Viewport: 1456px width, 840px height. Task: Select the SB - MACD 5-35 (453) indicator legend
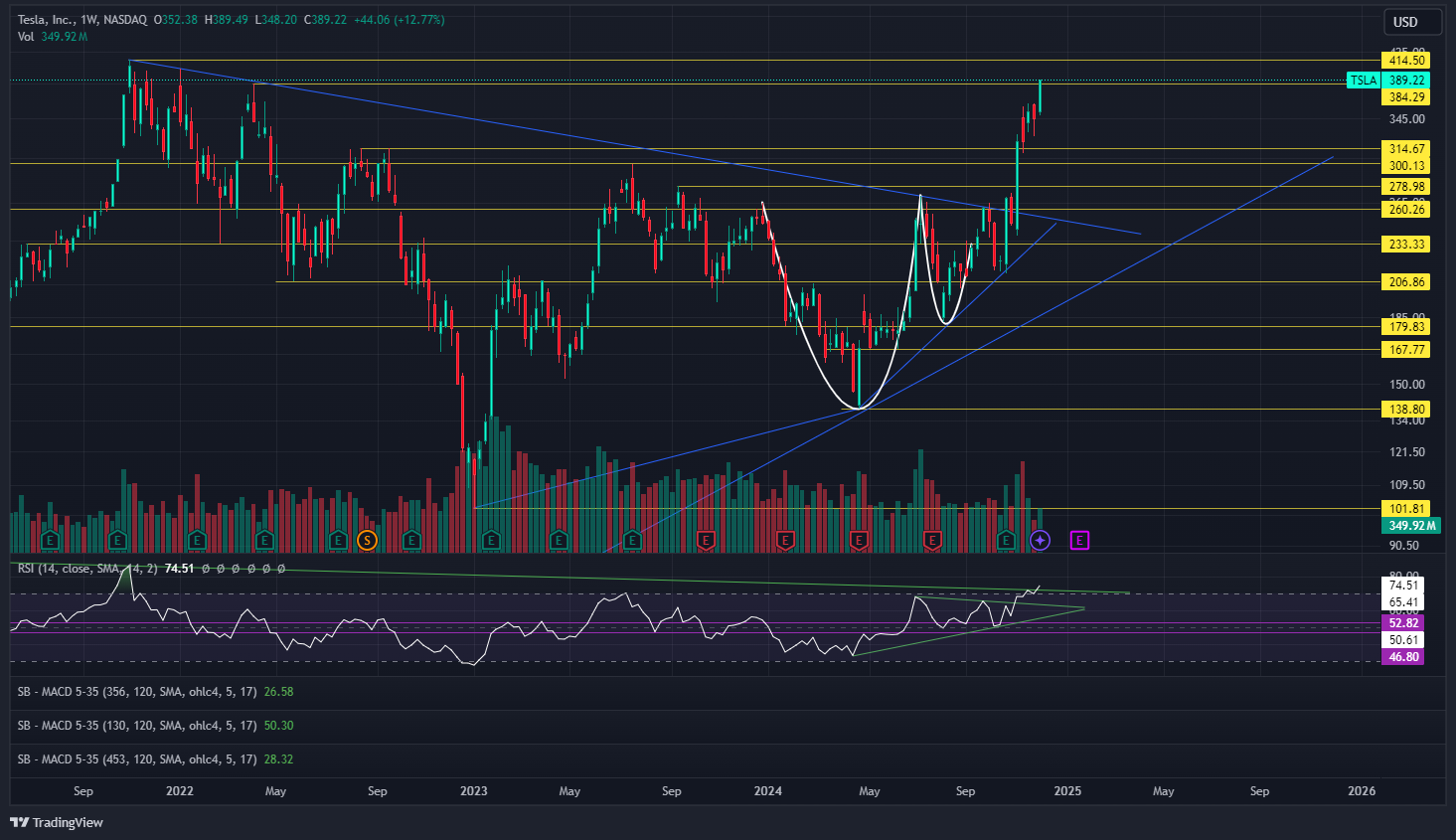(155, 759)
